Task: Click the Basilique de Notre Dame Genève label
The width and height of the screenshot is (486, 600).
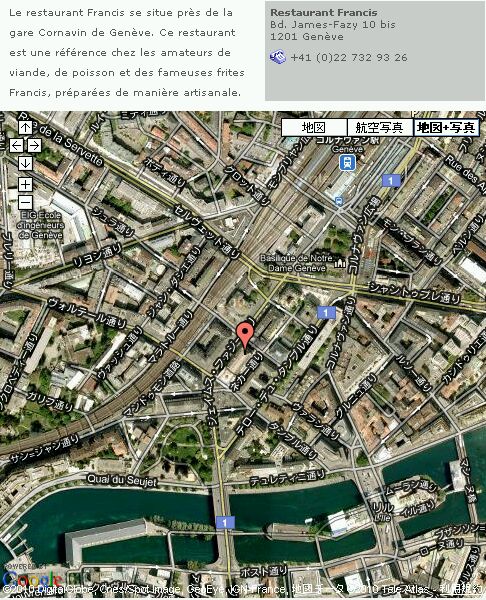Action: click(297, 263)
